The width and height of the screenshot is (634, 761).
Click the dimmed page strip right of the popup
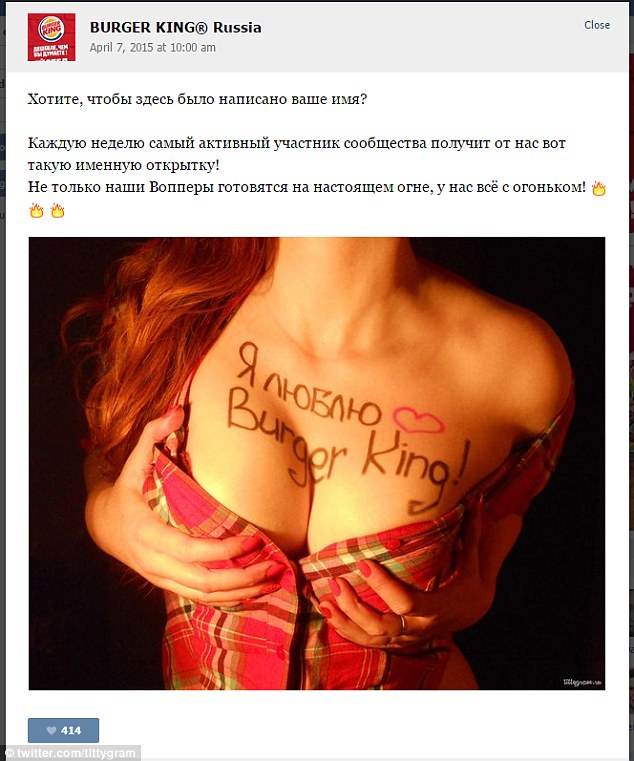[x=631, y=380]
